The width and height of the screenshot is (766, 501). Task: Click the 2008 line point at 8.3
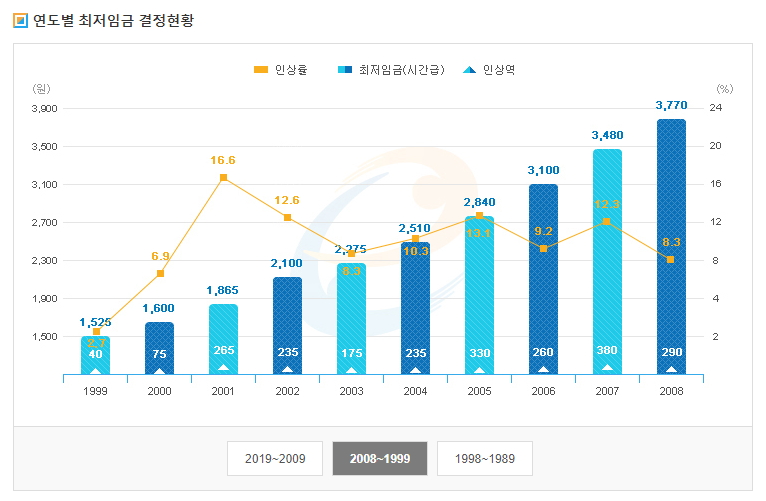click(x=671, y=259)
